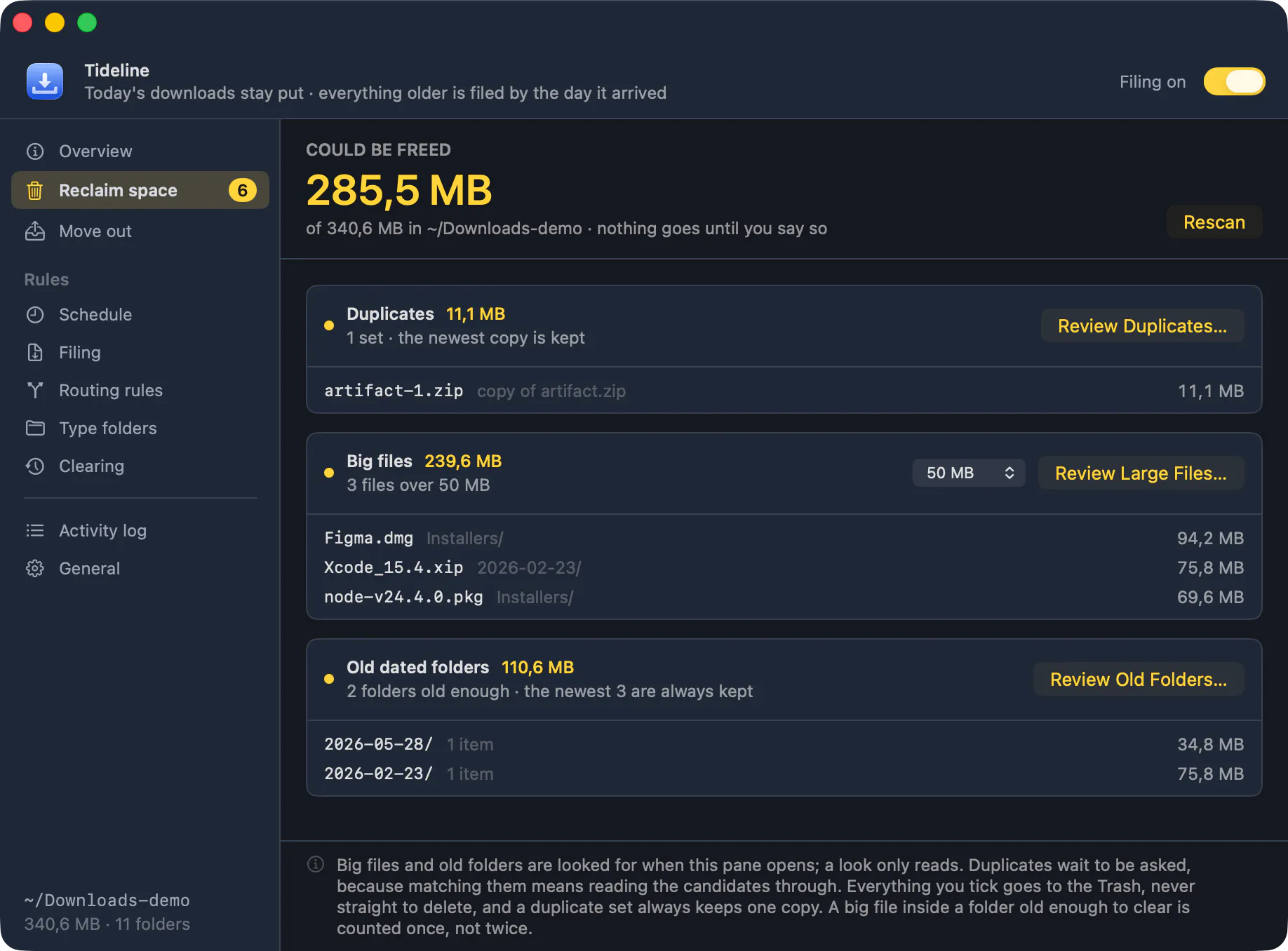Click the Big files 239,6 MB heading
Image resolution: width=1288 pixels, height=951 pixels.
pos(424,461)
